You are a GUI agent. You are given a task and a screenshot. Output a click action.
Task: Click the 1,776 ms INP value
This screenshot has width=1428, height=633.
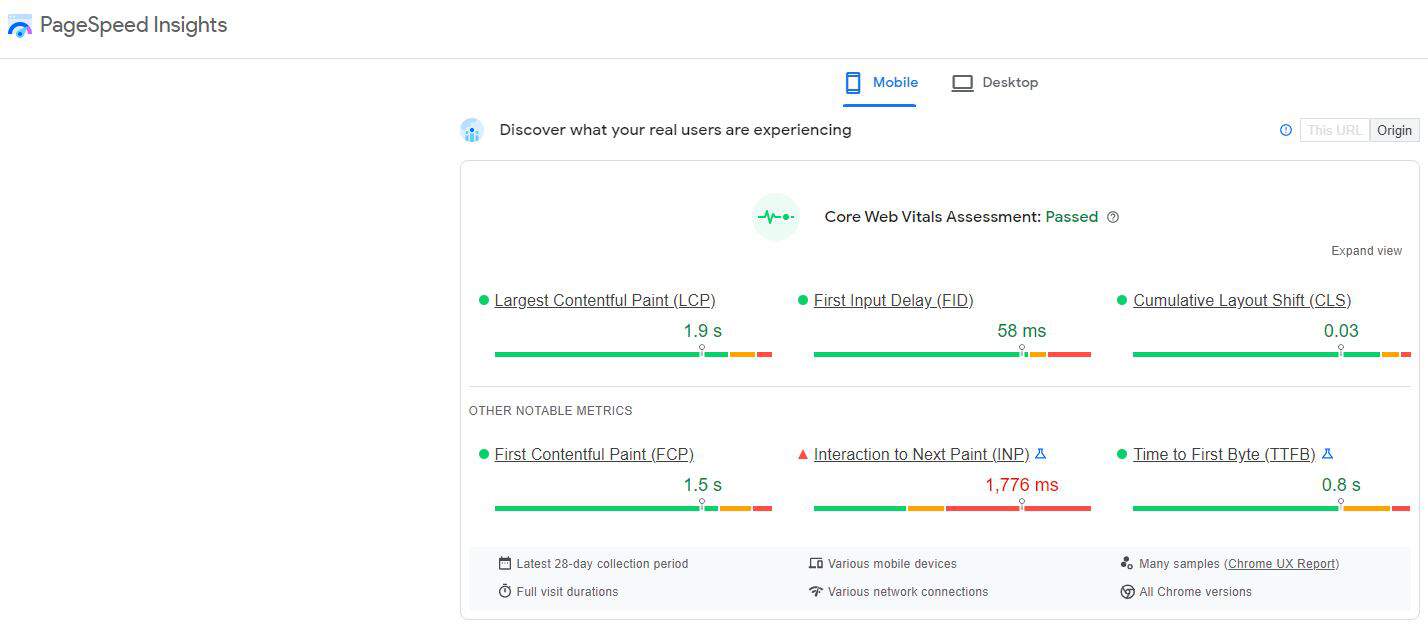(1021, 485)
